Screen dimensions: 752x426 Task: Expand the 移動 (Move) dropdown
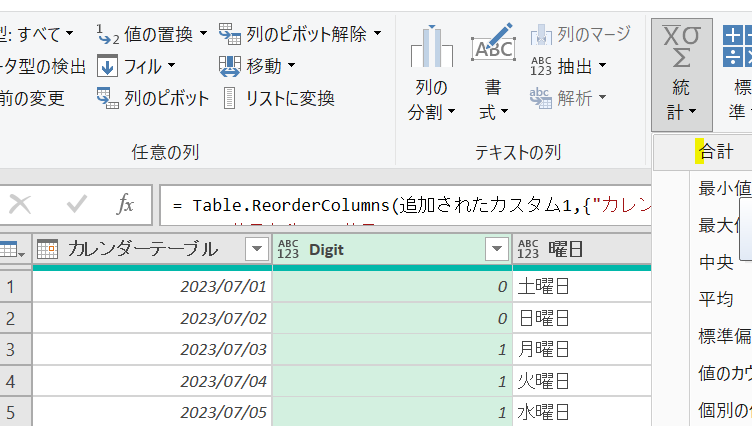click(x=291, y=66)
